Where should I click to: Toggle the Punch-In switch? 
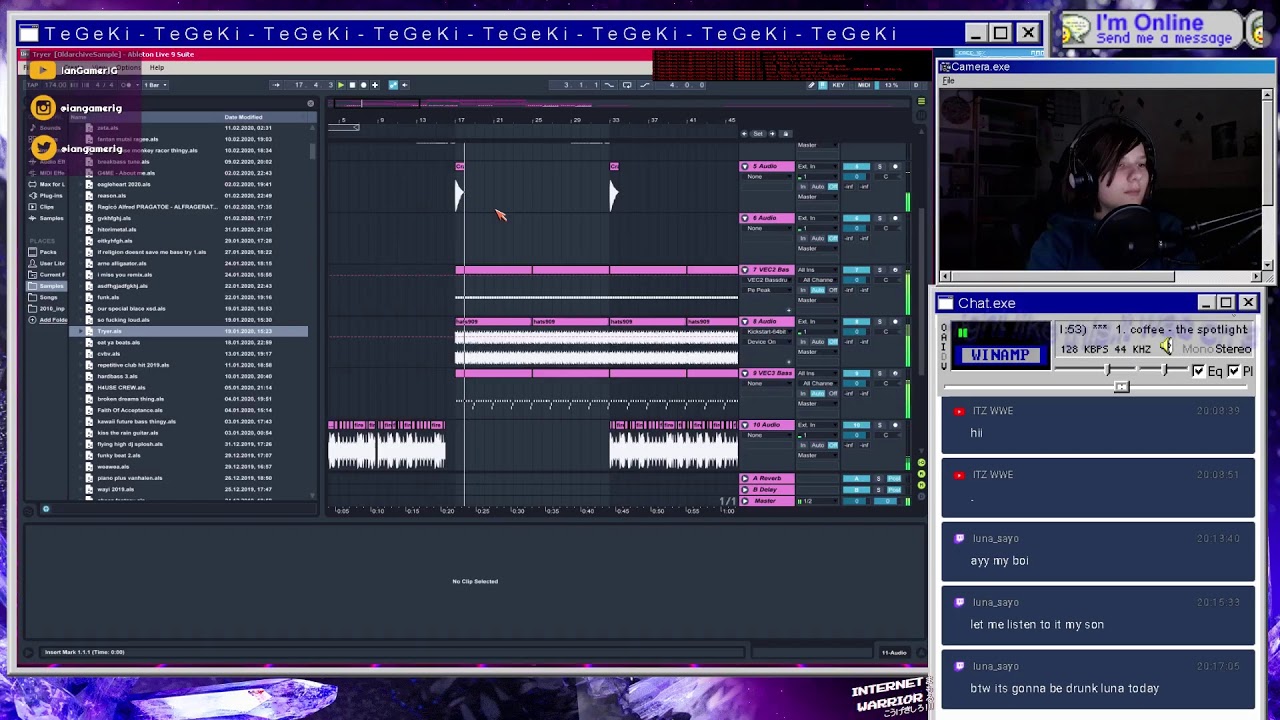tap(609, 85)
